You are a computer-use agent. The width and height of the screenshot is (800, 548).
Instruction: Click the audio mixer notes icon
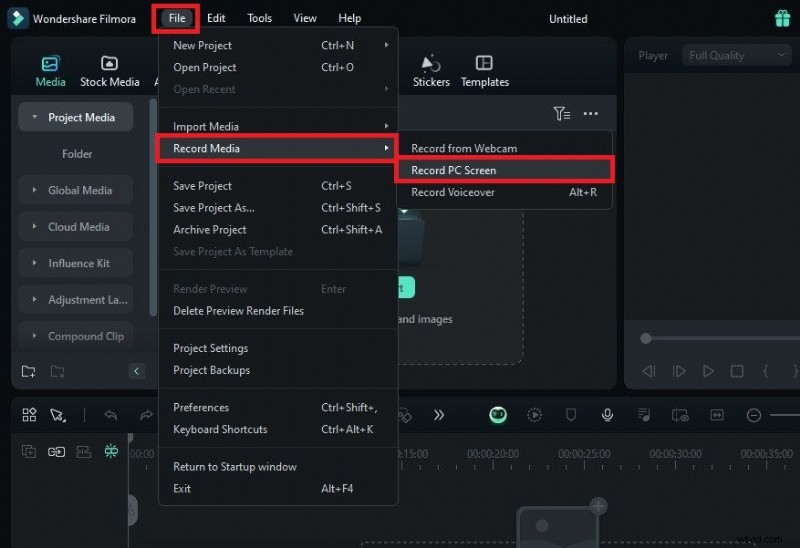(644, 415)
